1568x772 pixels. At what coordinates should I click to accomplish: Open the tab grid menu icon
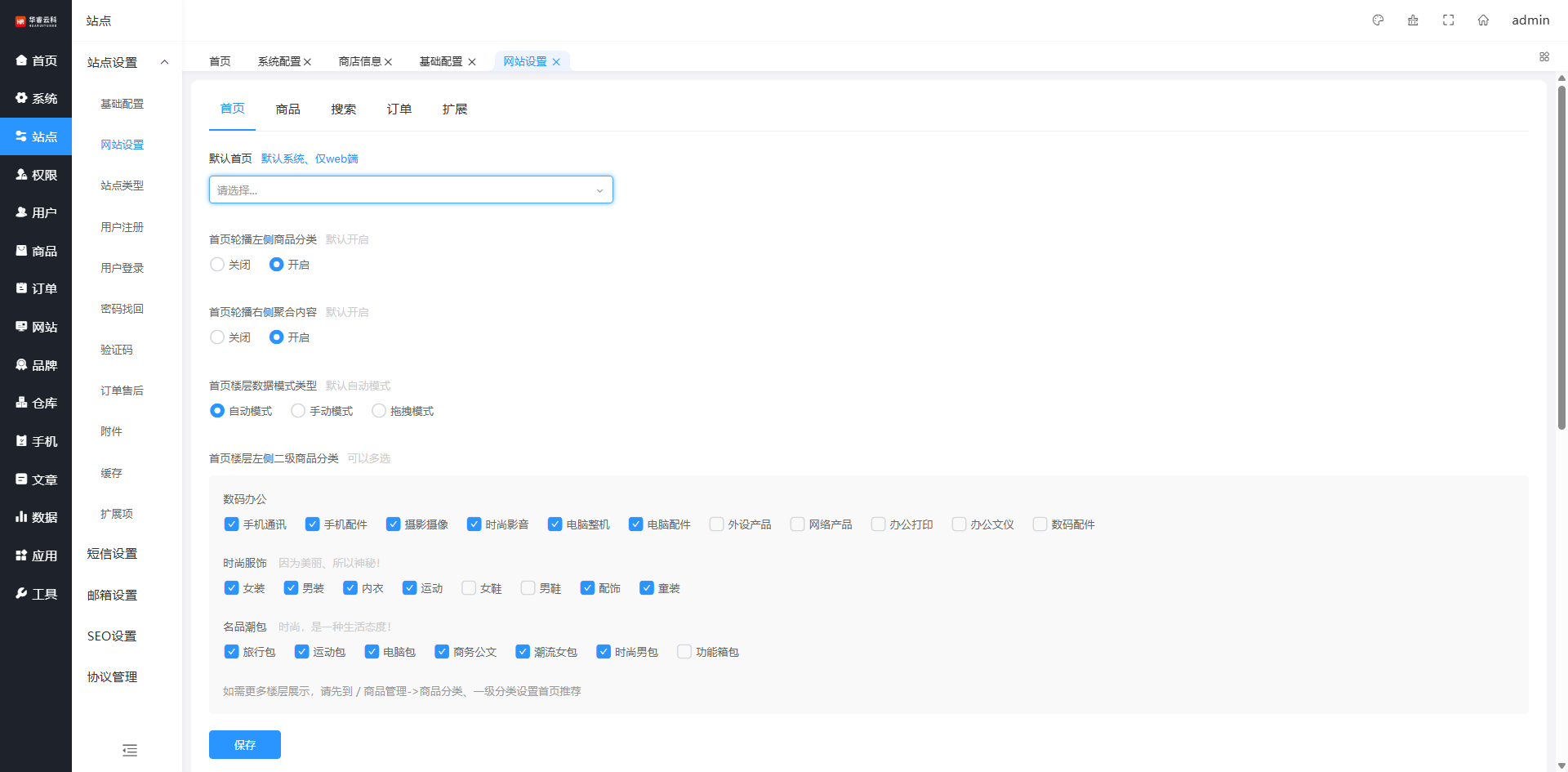point(1543,57)
